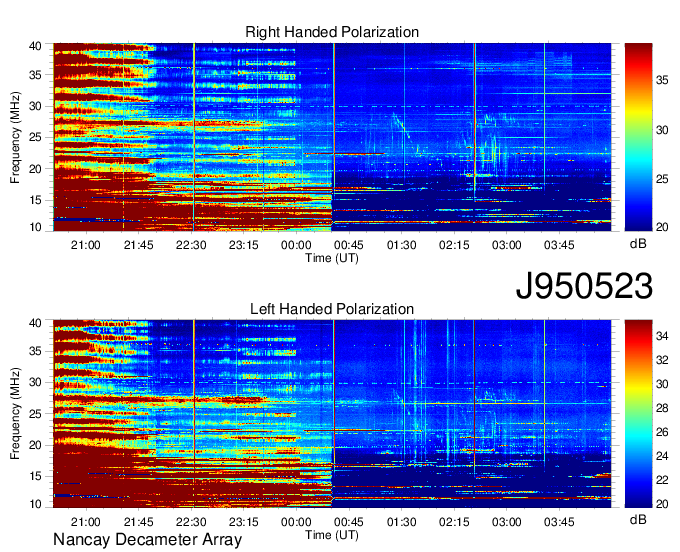Click the Left Handed Polarization title
The image size is (680, 552).
point(332,309)
